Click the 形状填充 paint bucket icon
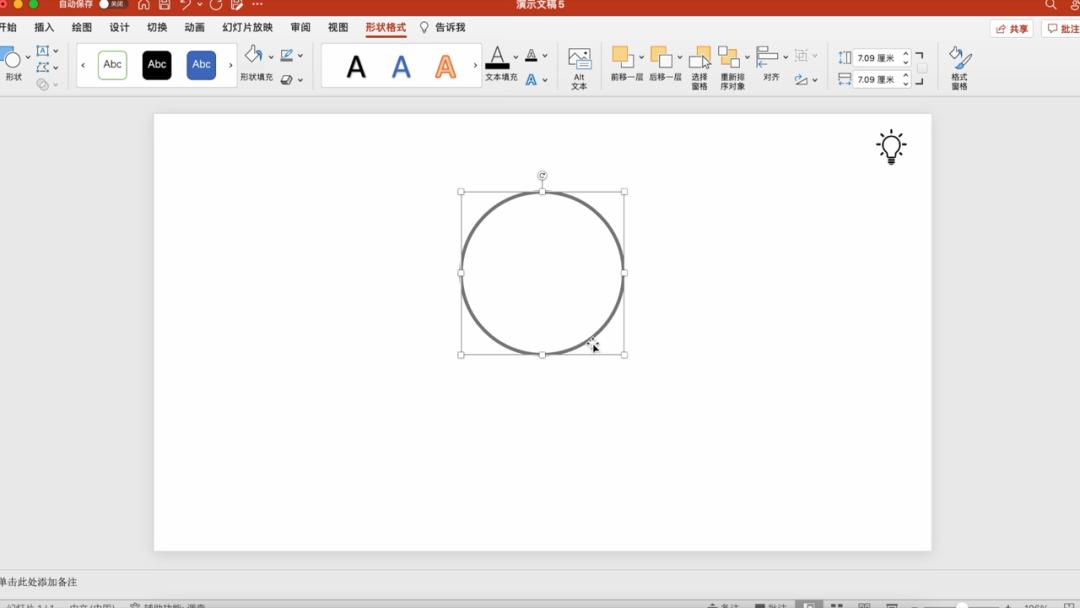The height and width of the screenshot is (608, 1080). (x=253, y=55)
